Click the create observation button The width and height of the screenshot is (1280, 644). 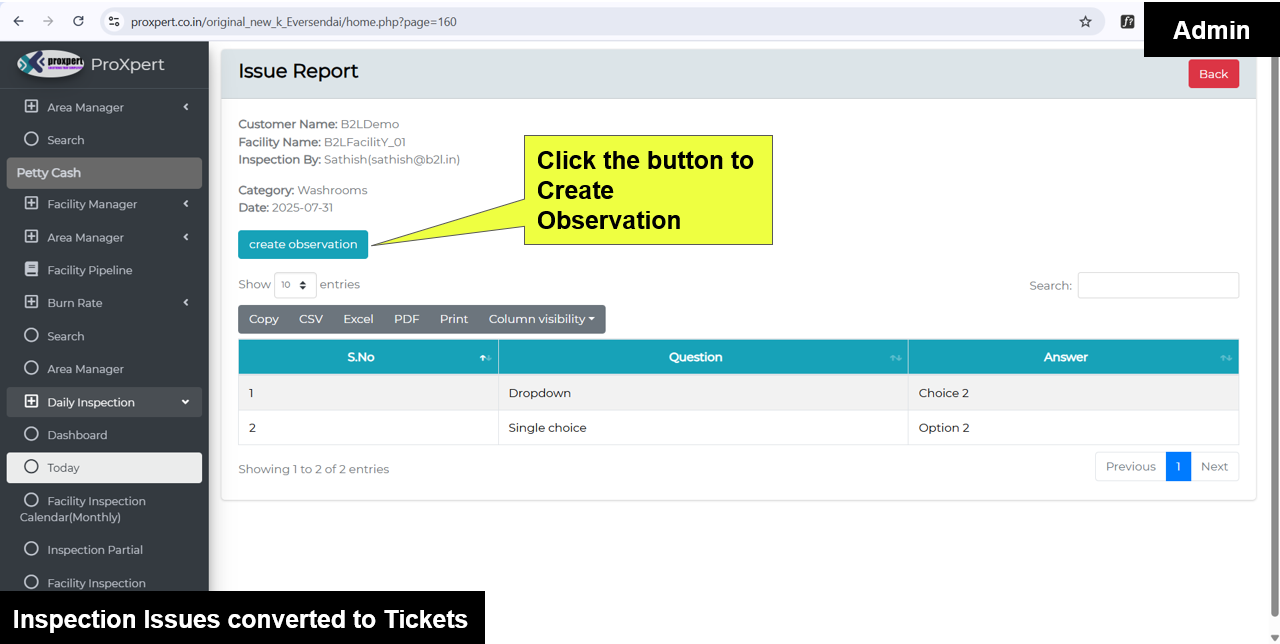(x=303, y=244)
